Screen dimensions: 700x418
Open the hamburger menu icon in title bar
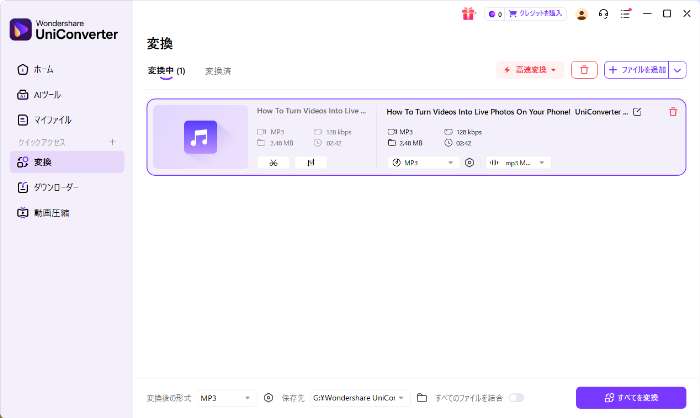coord(625,14)
